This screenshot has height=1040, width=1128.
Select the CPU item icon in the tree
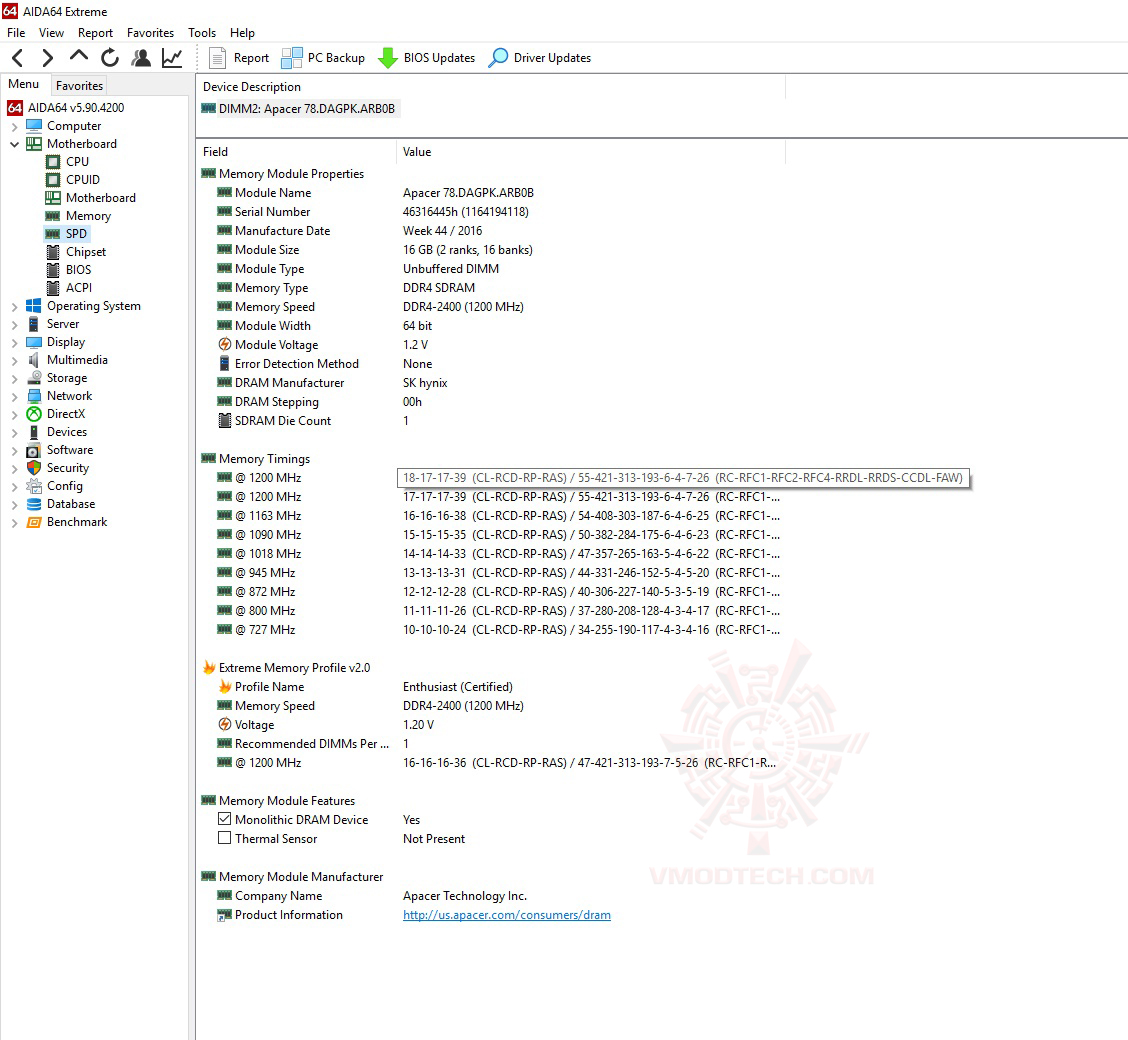click(x=53, y=162)
